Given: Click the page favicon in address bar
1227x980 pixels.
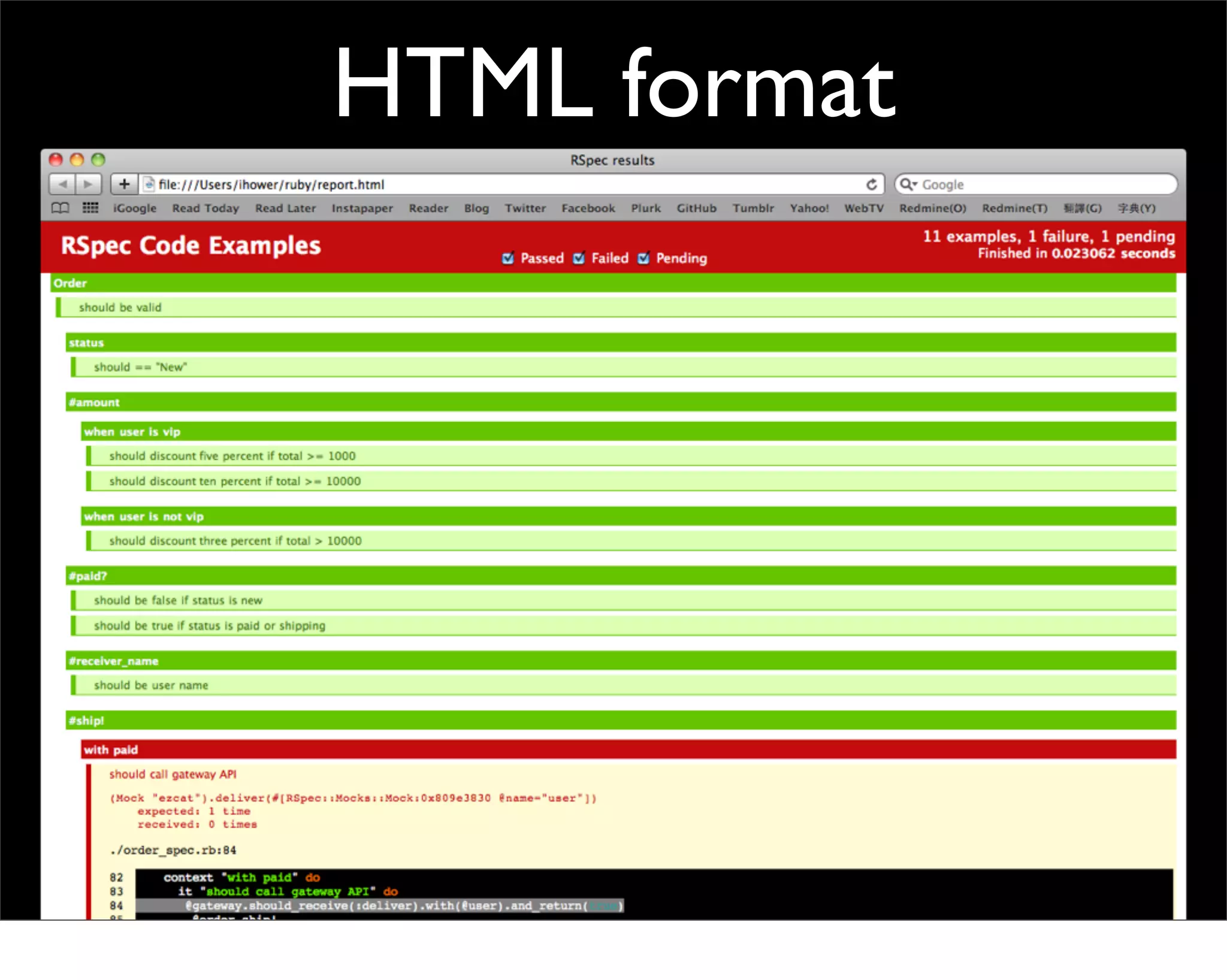Looking at the screenshot, I should (x=149, y=184).
